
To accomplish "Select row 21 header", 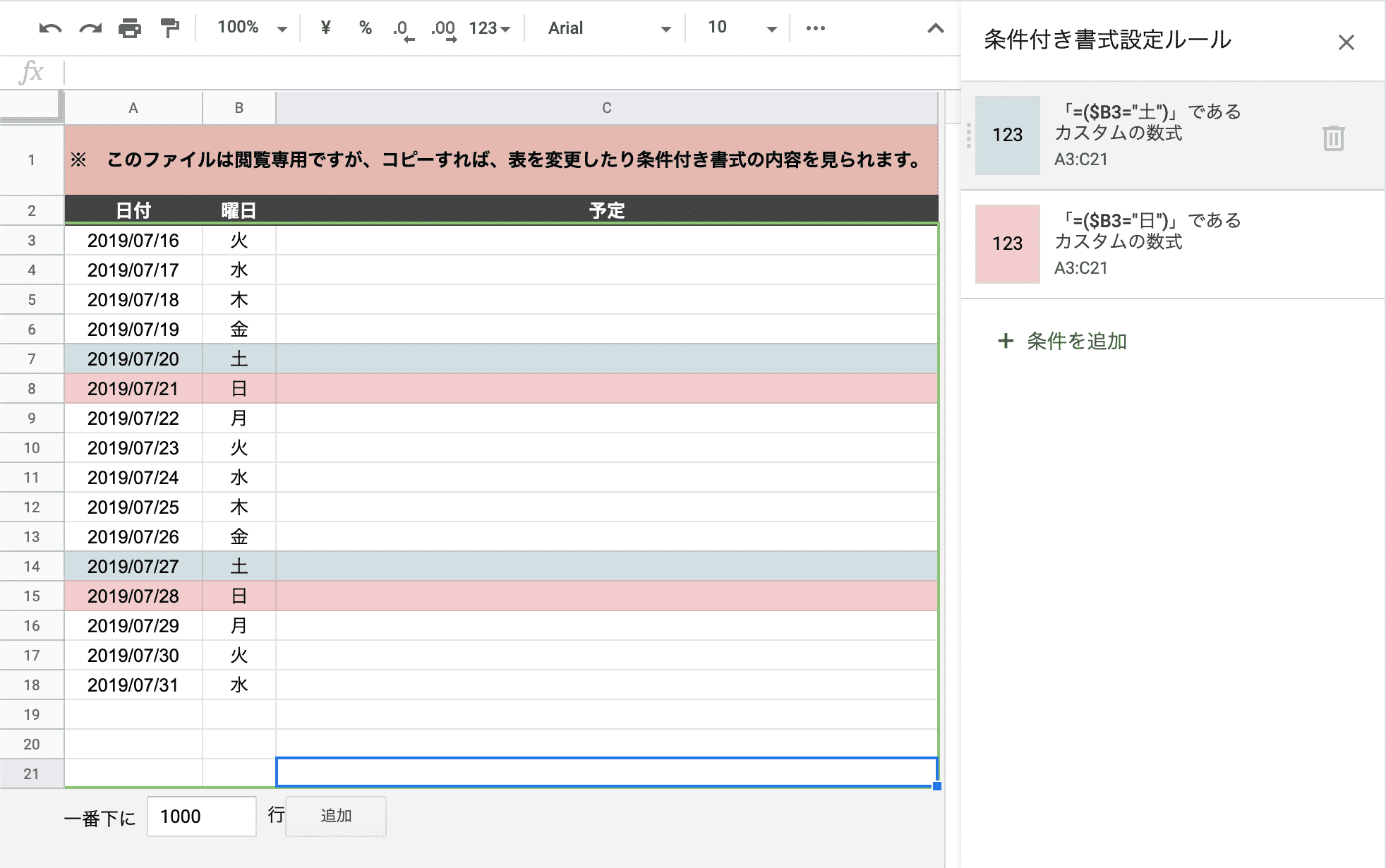I will pos(32,774).
